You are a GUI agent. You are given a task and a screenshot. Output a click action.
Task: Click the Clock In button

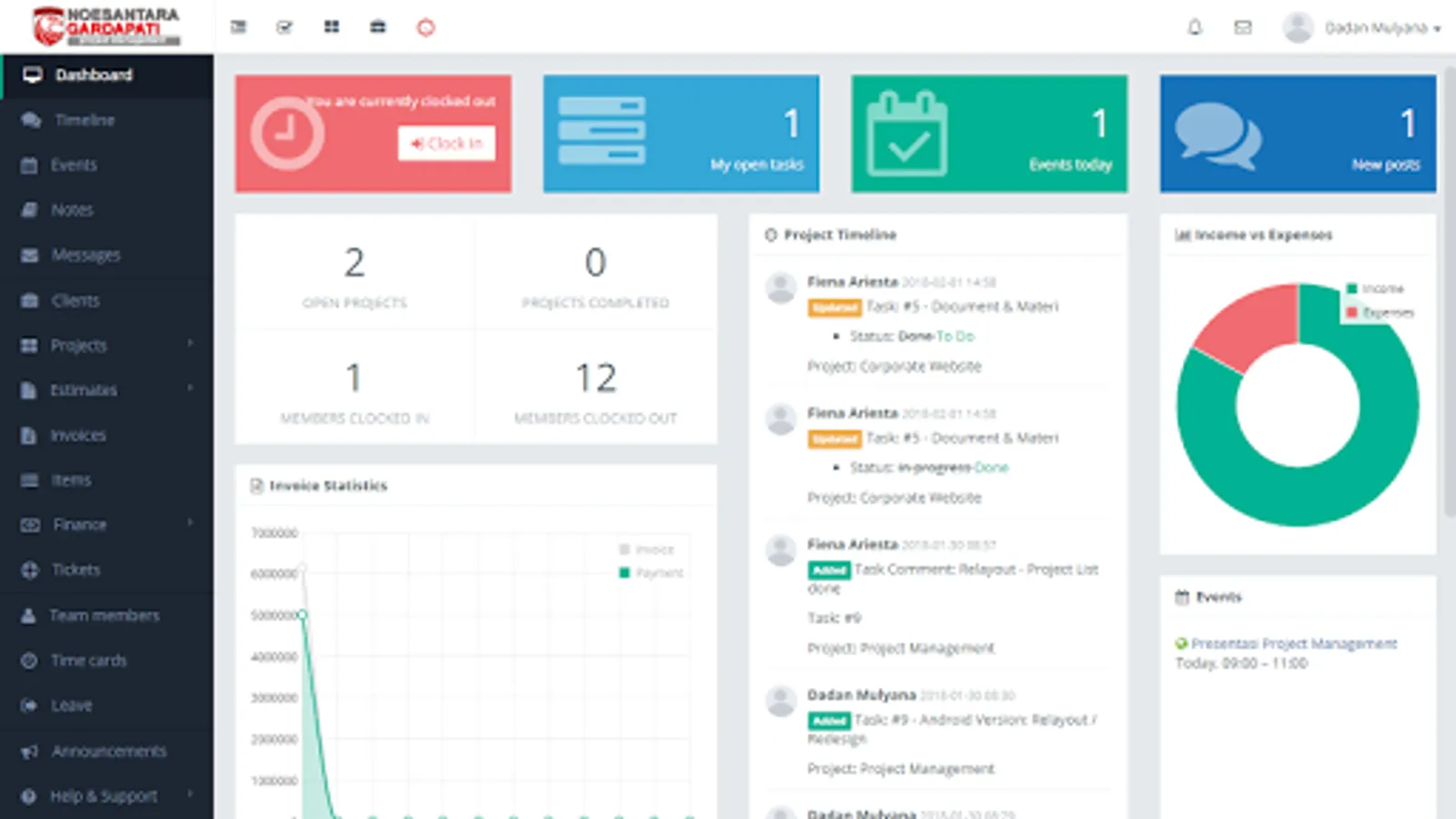(x=446, y=143)
